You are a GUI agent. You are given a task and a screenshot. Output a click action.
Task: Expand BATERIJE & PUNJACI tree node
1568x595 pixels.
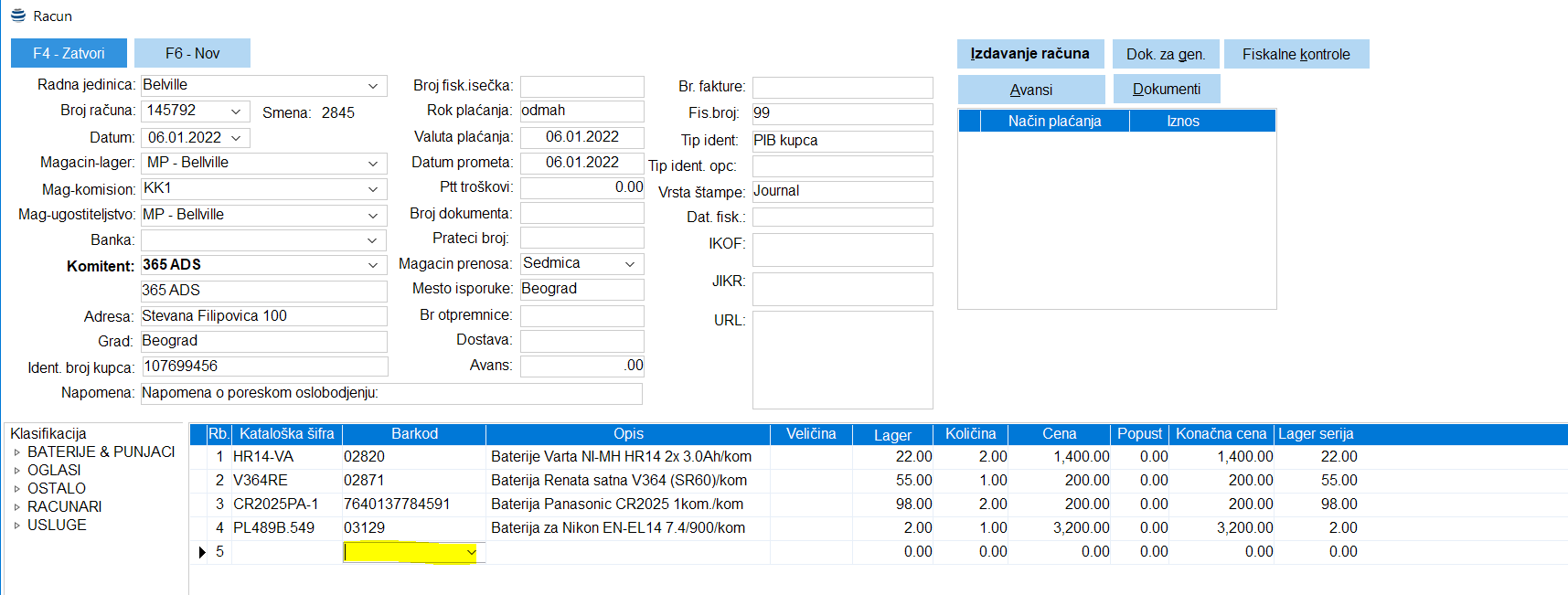16,452
